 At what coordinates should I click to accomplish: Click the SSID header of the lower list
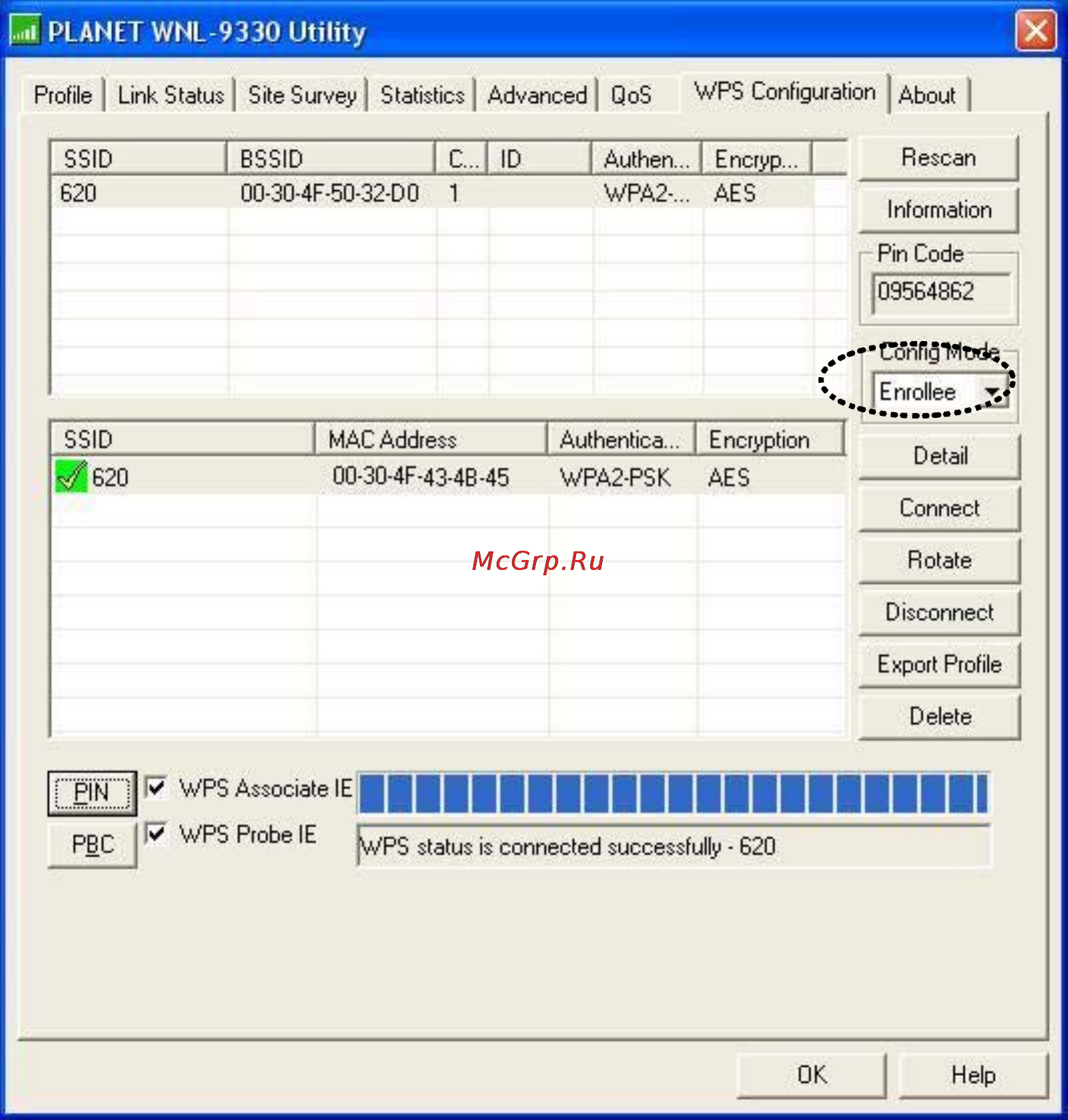183,439
